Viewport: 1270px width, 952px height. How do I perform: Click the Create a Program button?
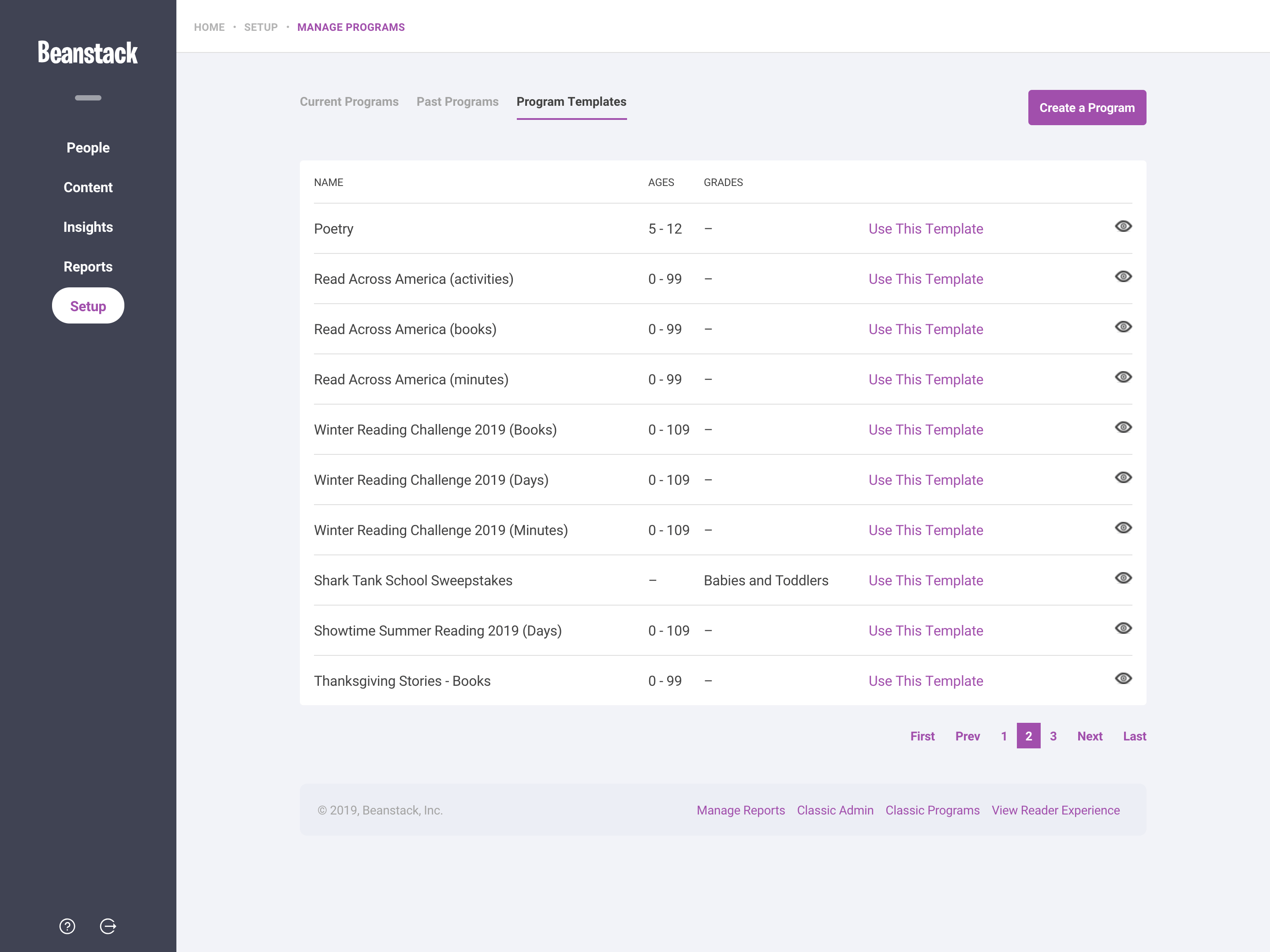(1087, 108)
